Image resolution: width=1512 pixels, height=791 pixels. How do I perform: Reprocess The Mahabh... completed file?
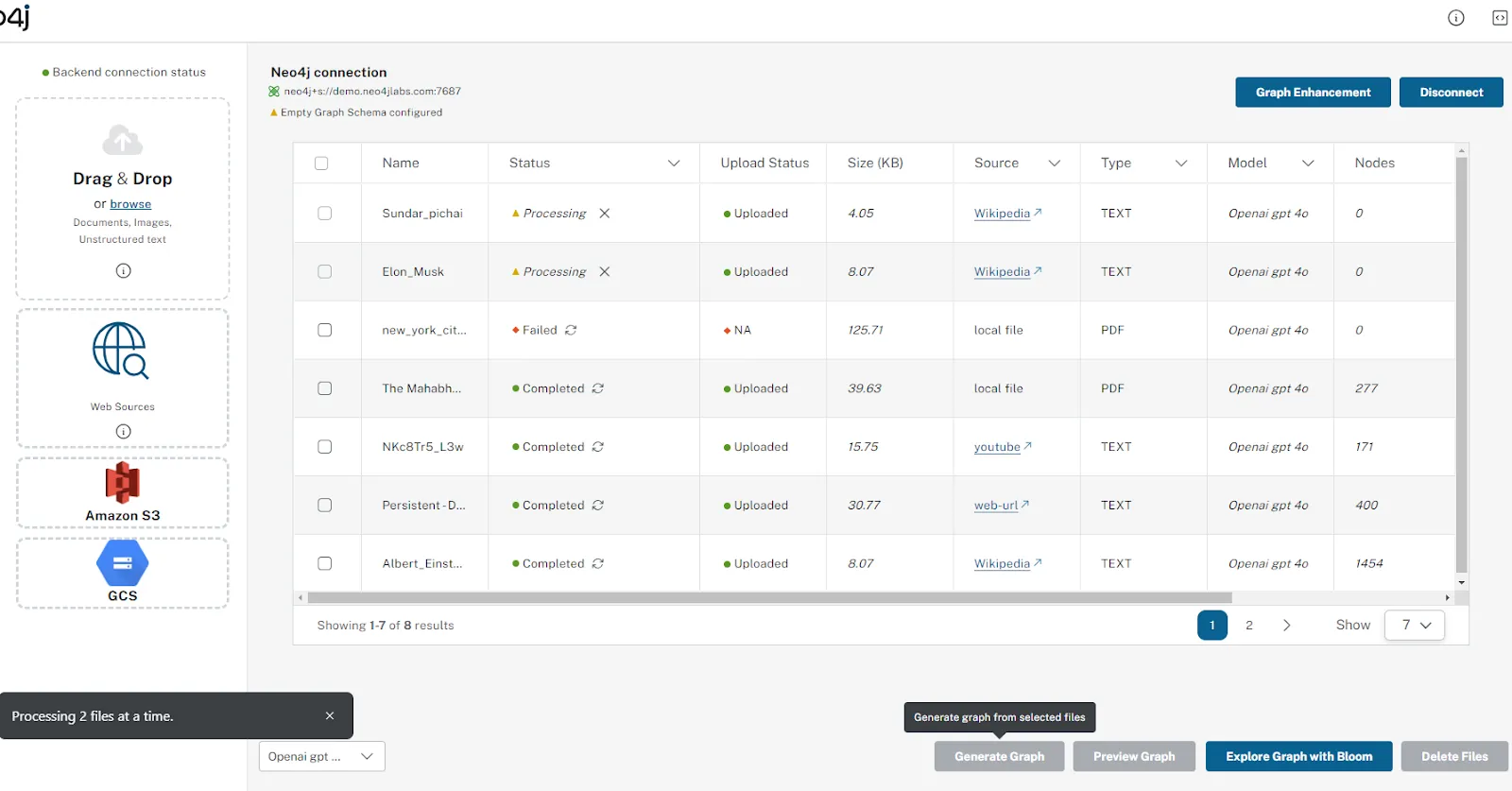[x=597, y=388]
